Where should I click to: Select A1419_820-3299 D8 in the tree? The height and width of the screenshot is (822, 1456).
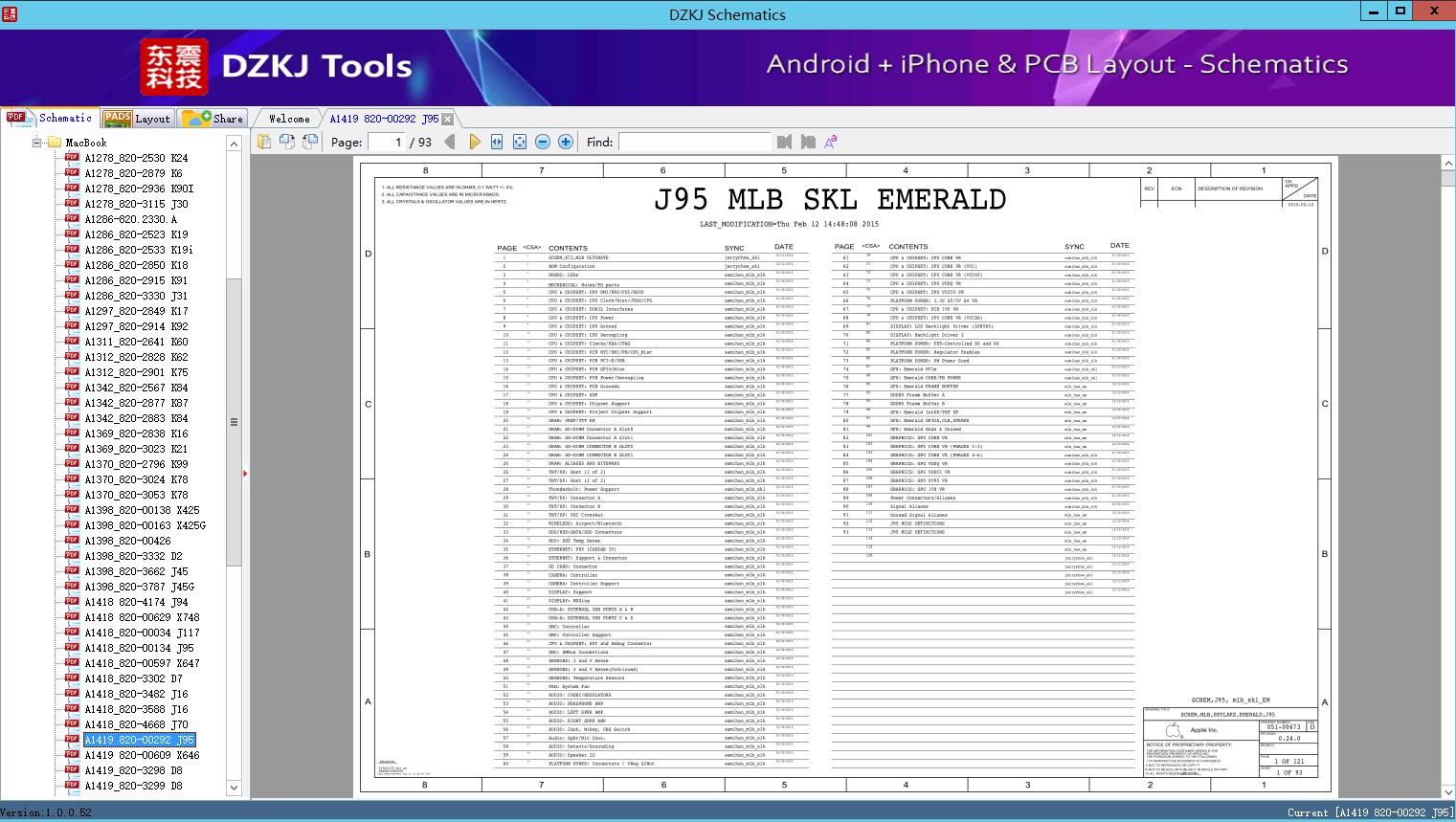133,786
